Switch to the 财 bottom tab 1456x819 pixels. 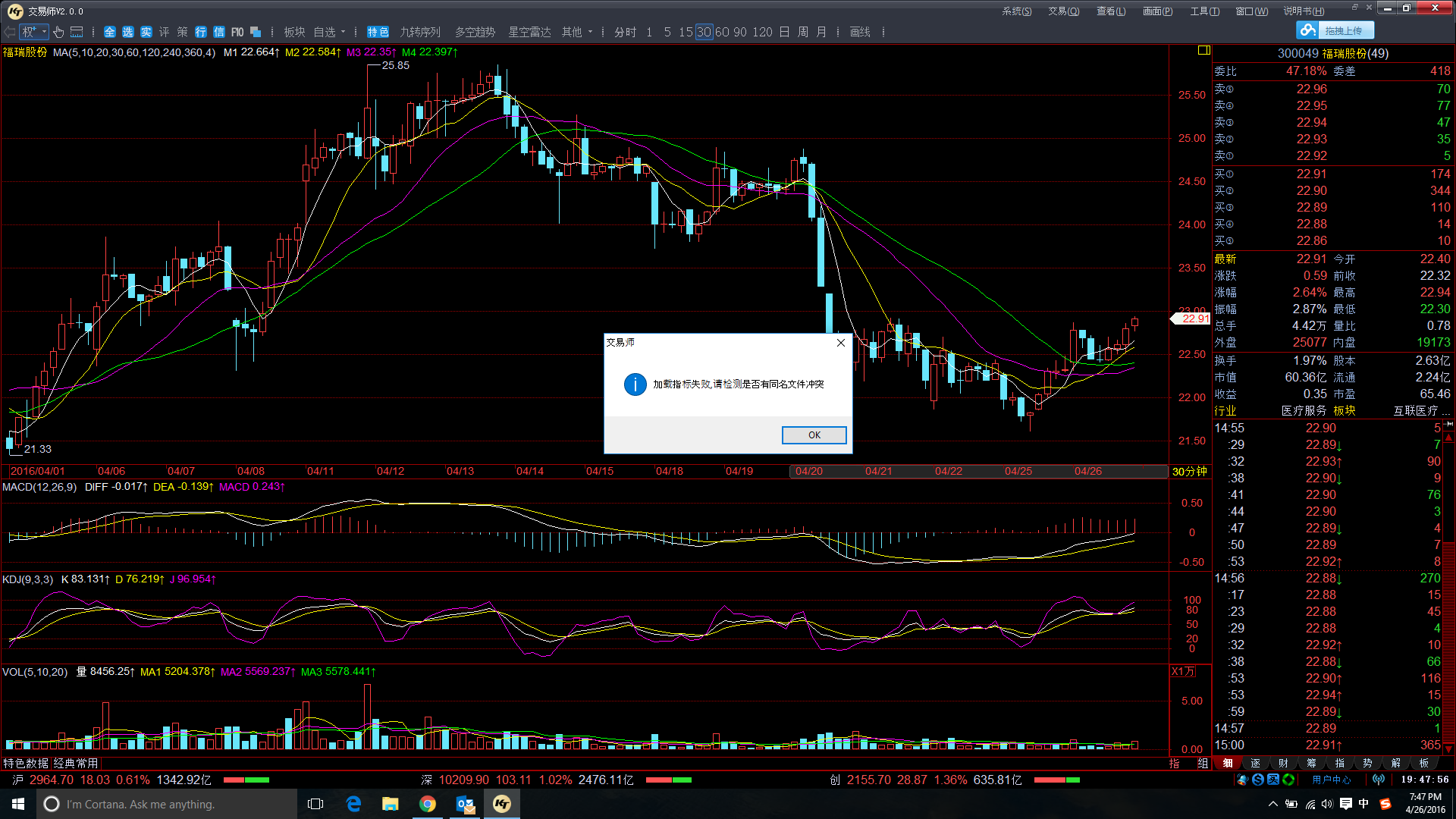pos(1283,763)
